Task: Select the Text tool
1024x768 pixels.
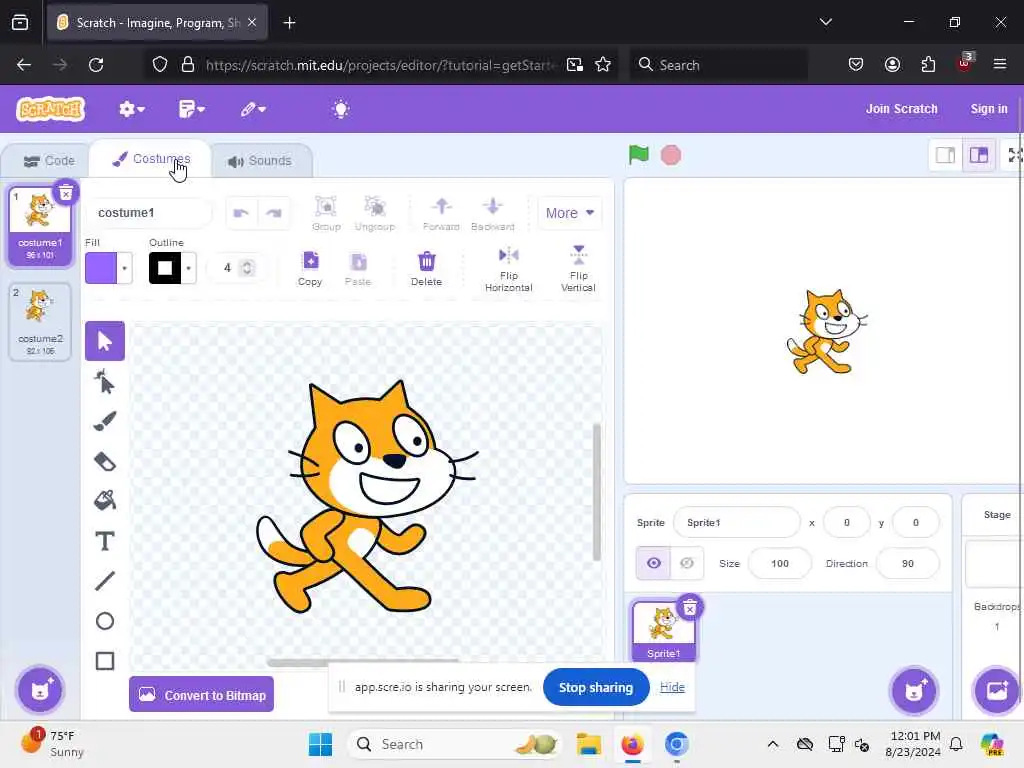Action: click(104, 541)
